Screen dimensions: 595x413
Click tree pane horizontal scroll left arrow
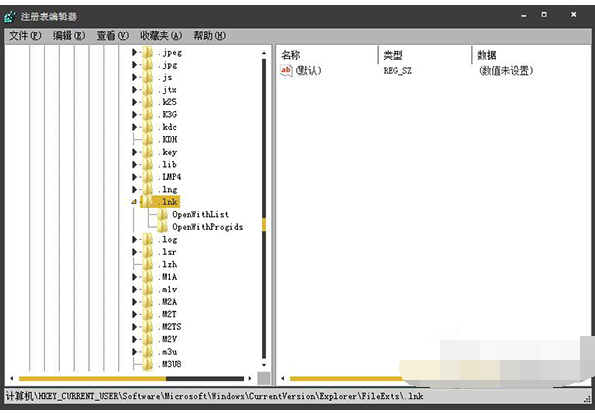pyautogui.click(x=12, y=378)
